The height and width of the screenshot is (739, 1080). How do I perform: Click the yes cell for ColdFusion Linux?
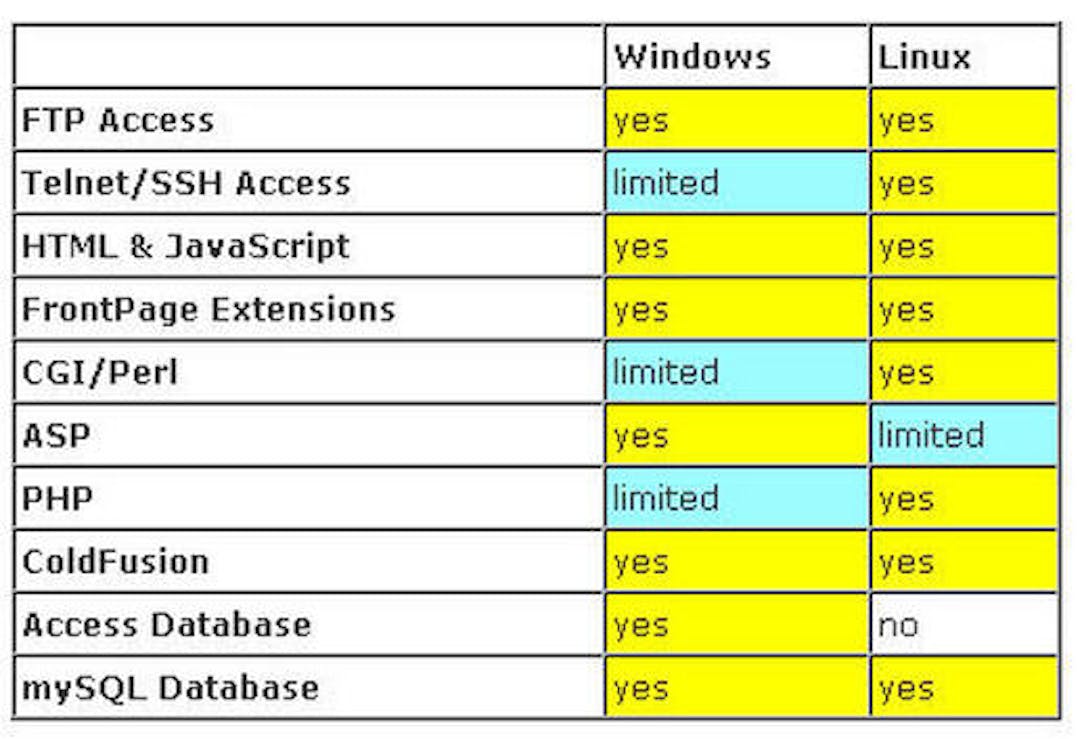click(964, 561)
